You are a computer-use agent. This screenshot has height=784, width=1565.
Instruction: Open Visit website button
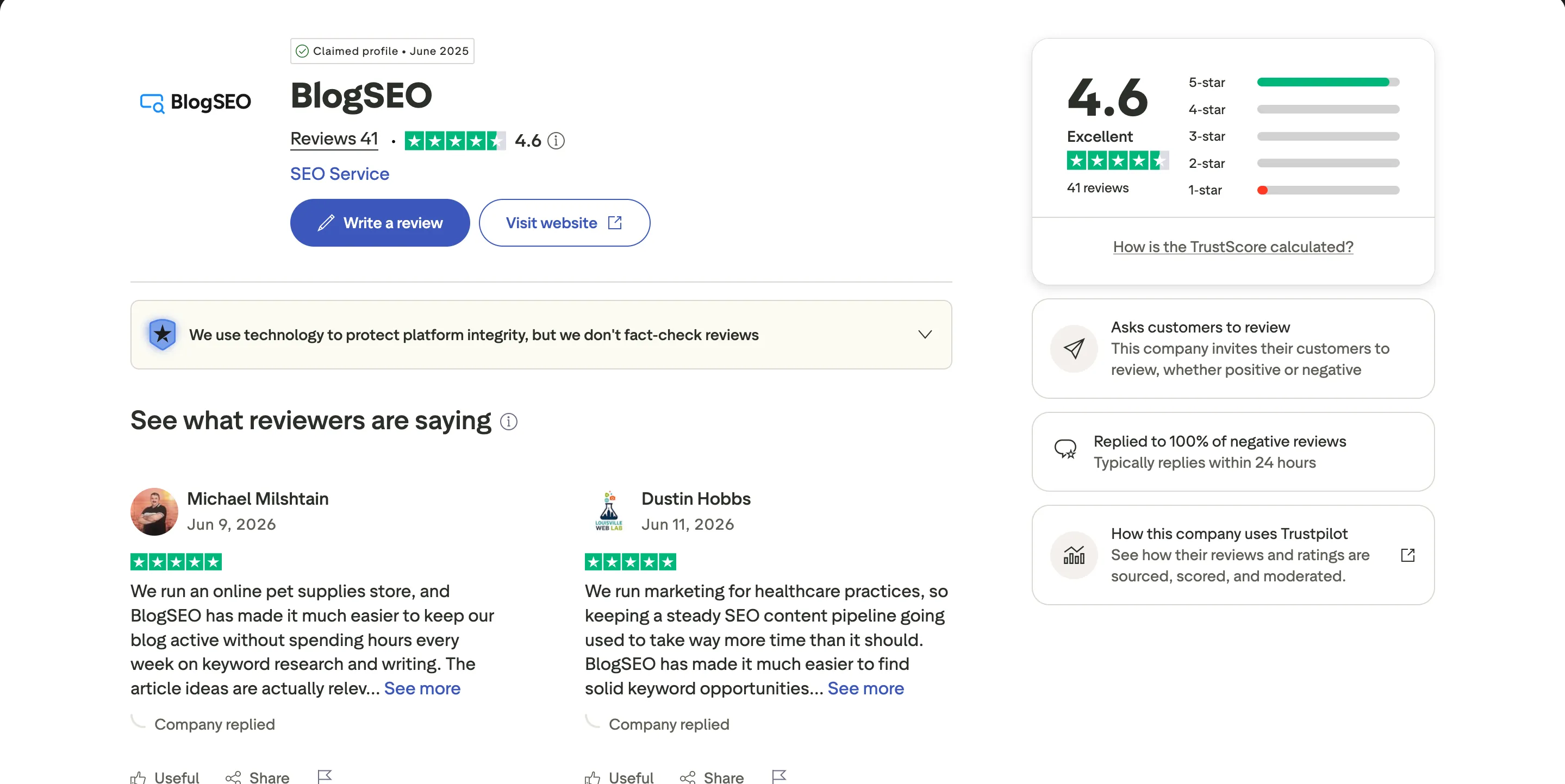(x=564, y=223)
